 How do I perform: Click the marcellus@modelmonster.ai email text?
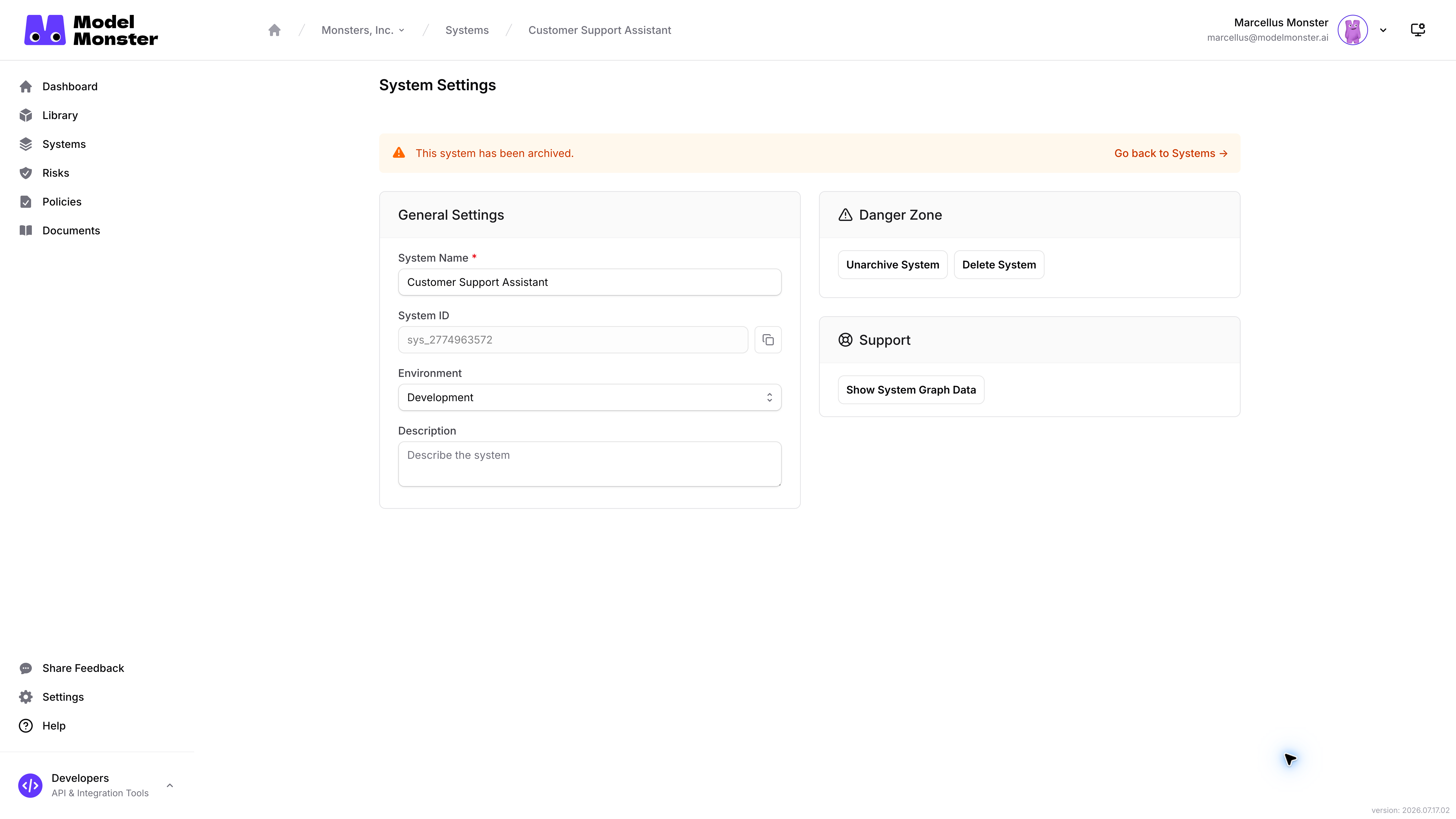pyautogui.click(x=1267, y=38)
